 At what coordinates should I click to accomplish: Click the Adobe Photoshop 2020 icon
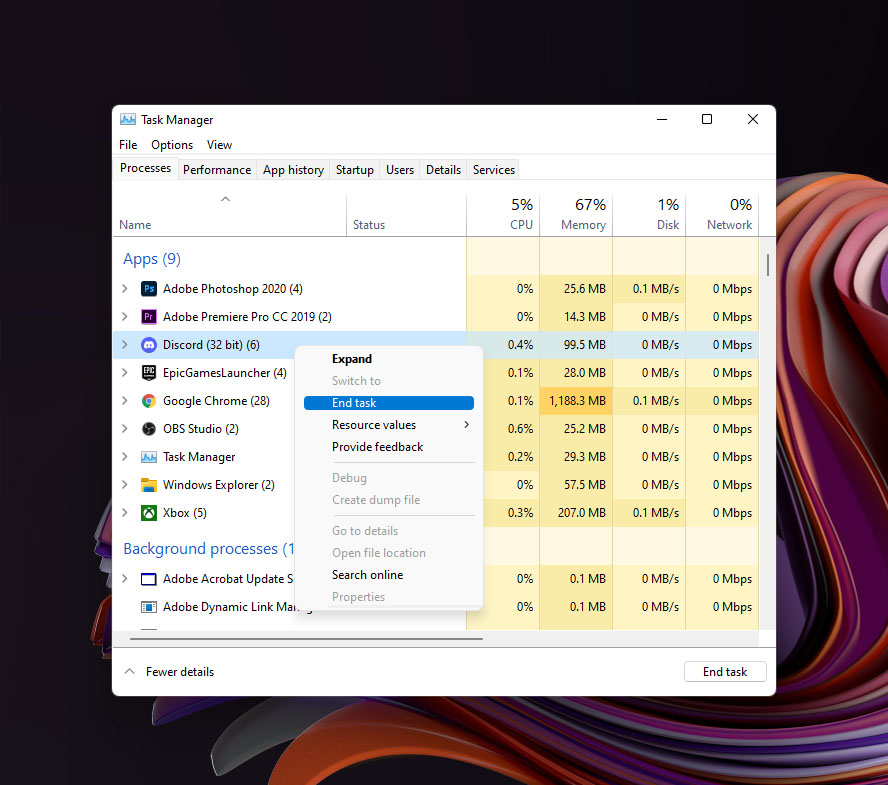point(148,289)
